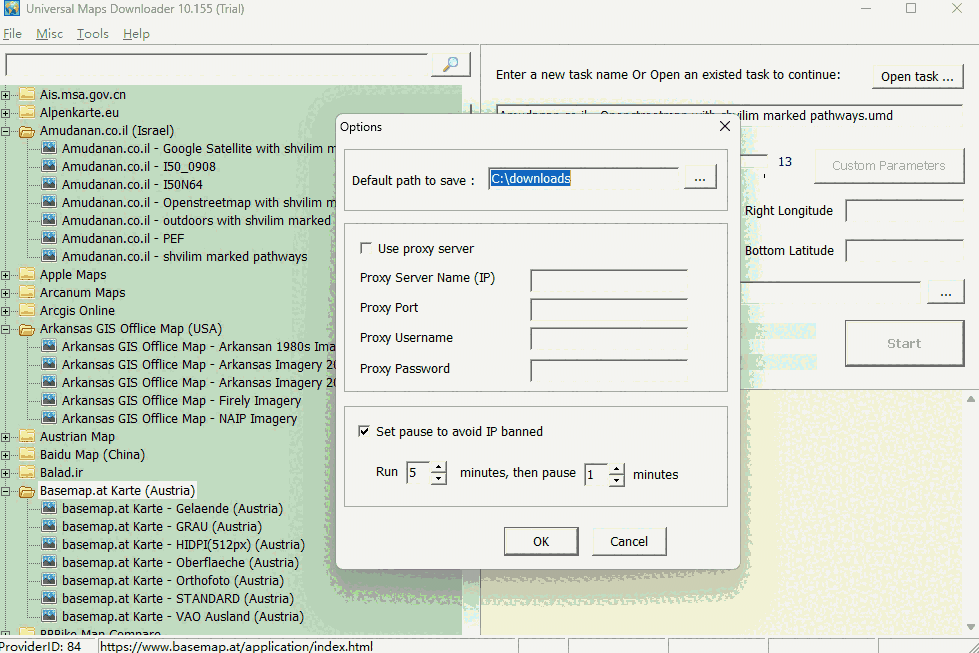Click the Universal Maps Downloader title bar icon
979x653 pixels.
[14, 9]
